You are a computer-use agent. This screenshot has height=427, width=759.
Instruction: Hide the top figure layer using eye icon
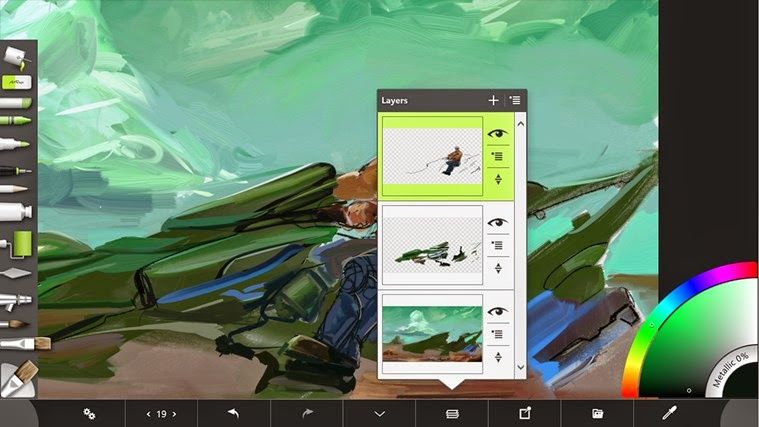point(498,133)
